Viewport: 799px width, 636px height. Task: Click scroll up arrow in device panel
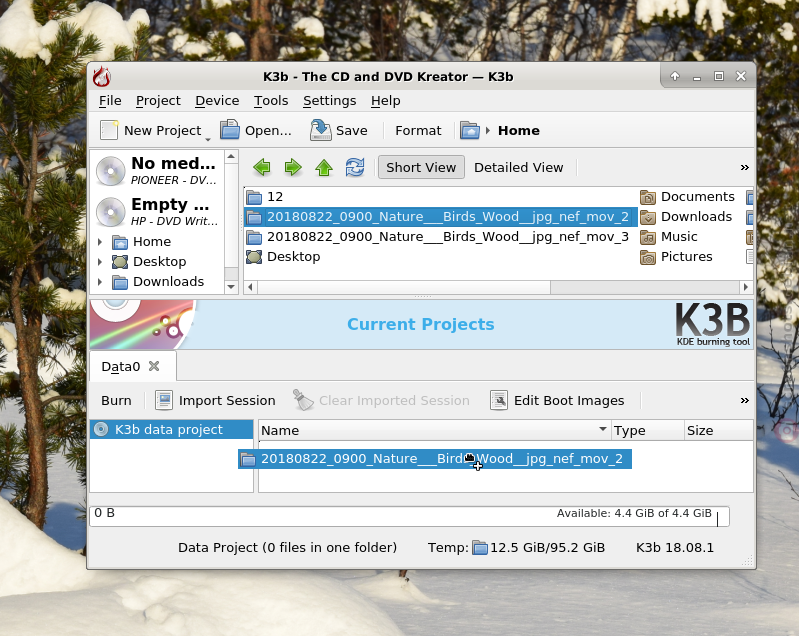(231, 156)
